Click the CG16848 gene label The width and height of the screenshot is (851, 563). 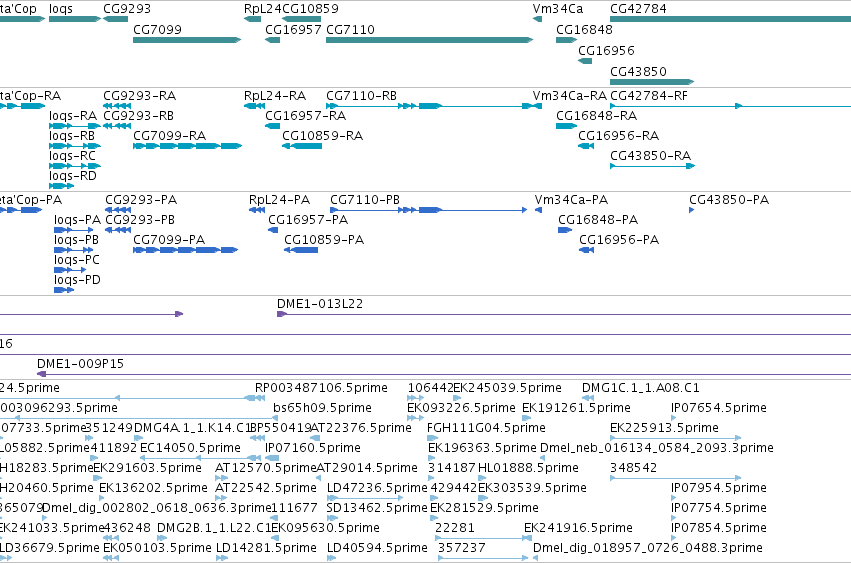(584, 29)
